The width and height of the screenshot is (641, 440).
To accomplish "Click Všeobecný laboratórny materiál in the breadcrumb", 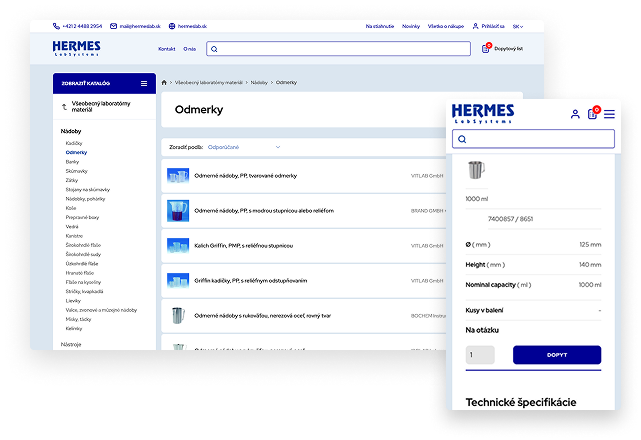I will pyautogui.click(x=208, y=83).
